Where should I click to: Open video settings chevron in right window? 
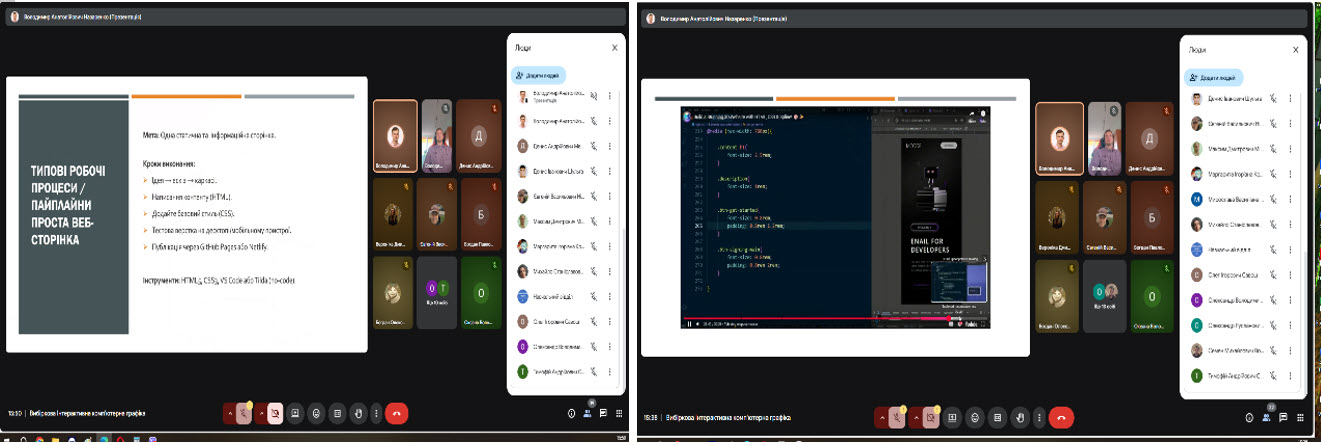tap(914, 416)
